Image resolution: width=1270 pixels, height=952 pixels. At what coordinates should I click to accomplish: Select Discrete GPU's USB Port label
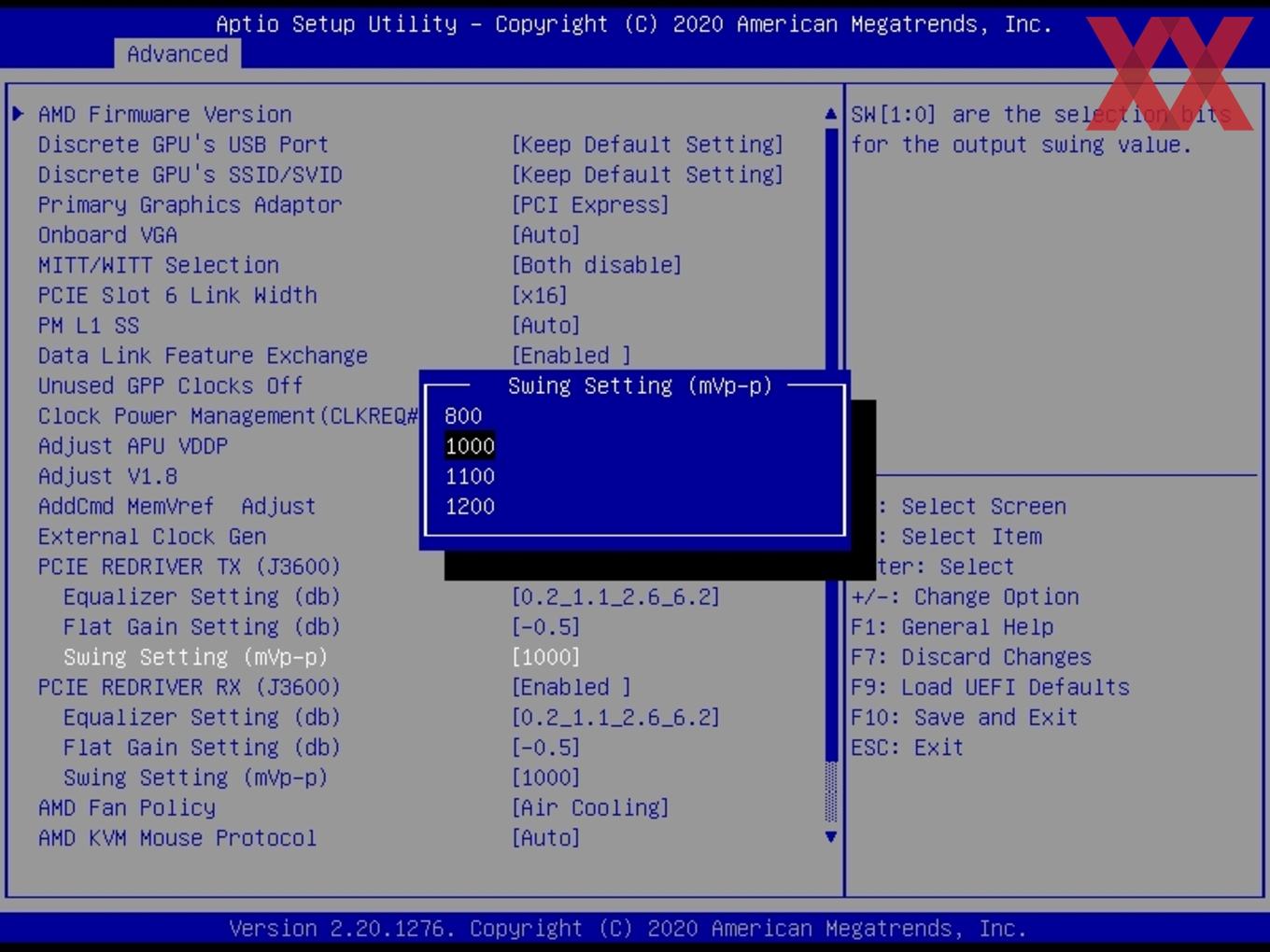tap(183, 145)
